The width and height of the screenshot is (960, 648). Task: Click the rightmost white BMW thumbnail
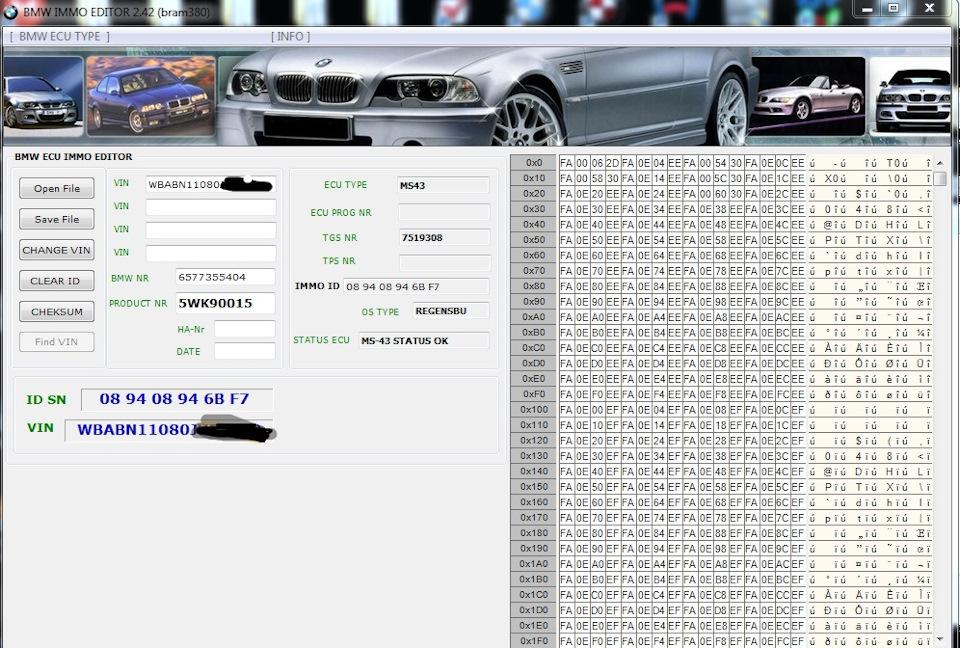(x=910, y=96)
